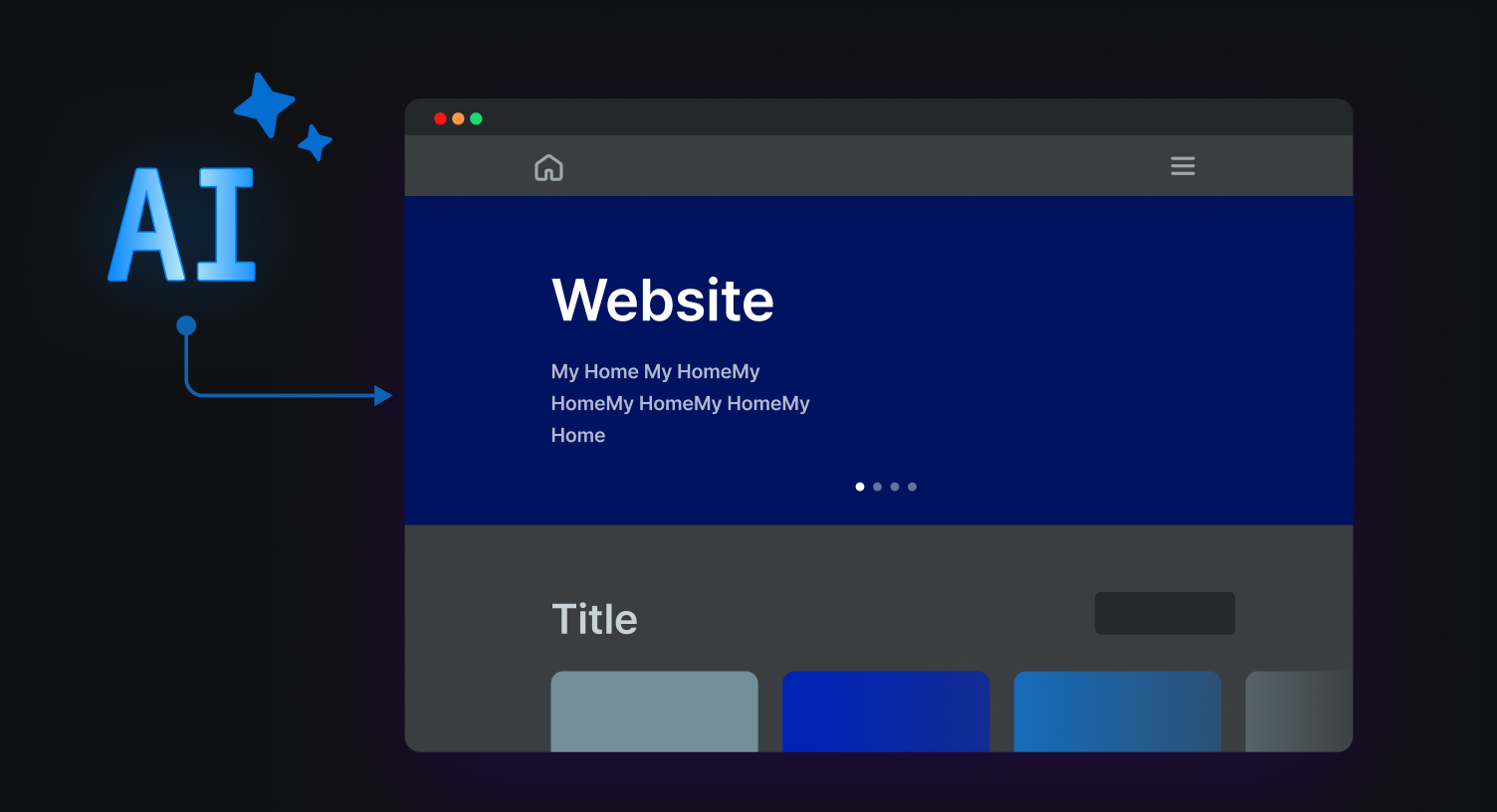
Task: Click the home icon in the navigation bar
Action: 548,167
